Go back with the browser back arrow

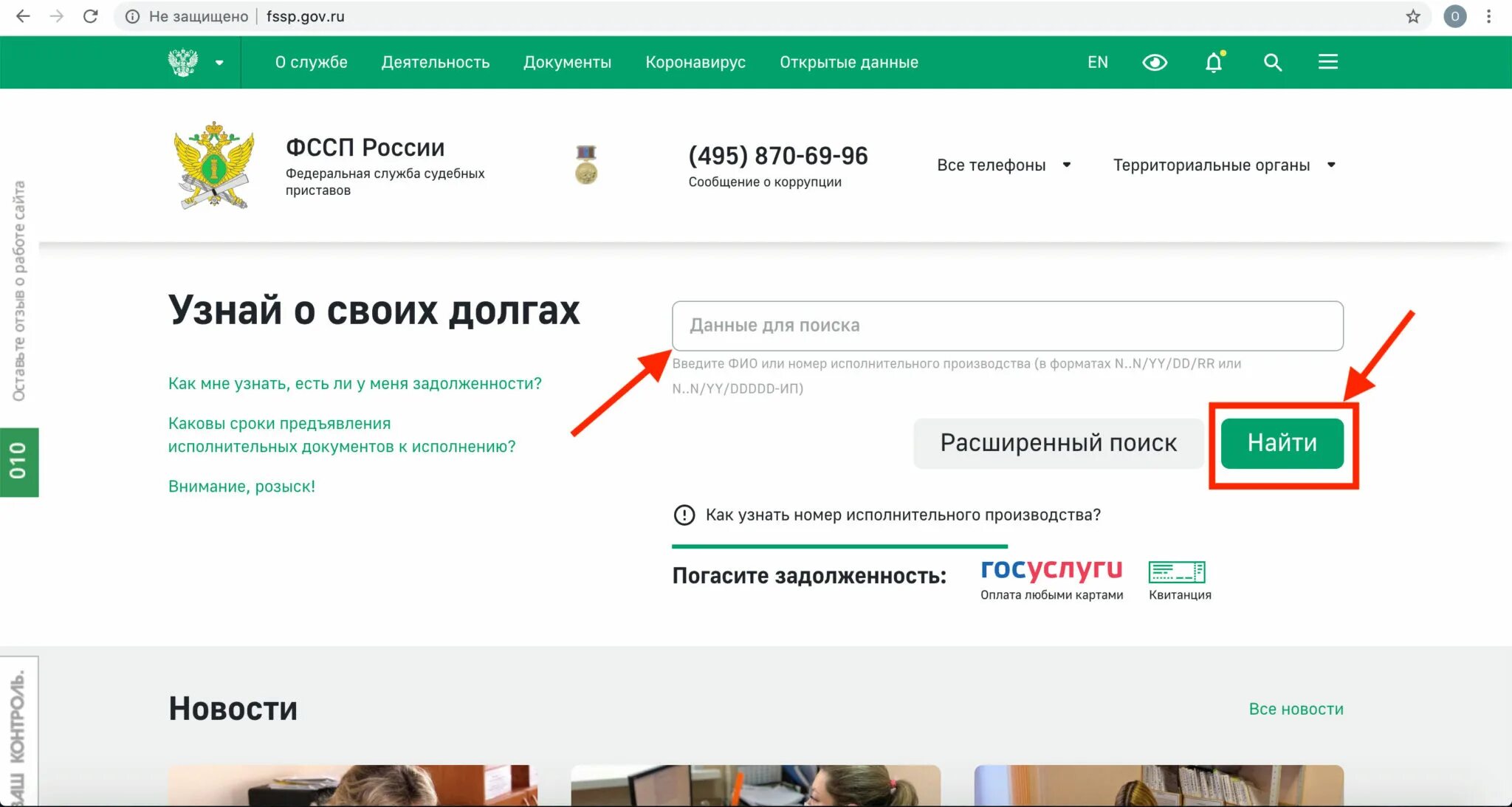click(23, 16)
